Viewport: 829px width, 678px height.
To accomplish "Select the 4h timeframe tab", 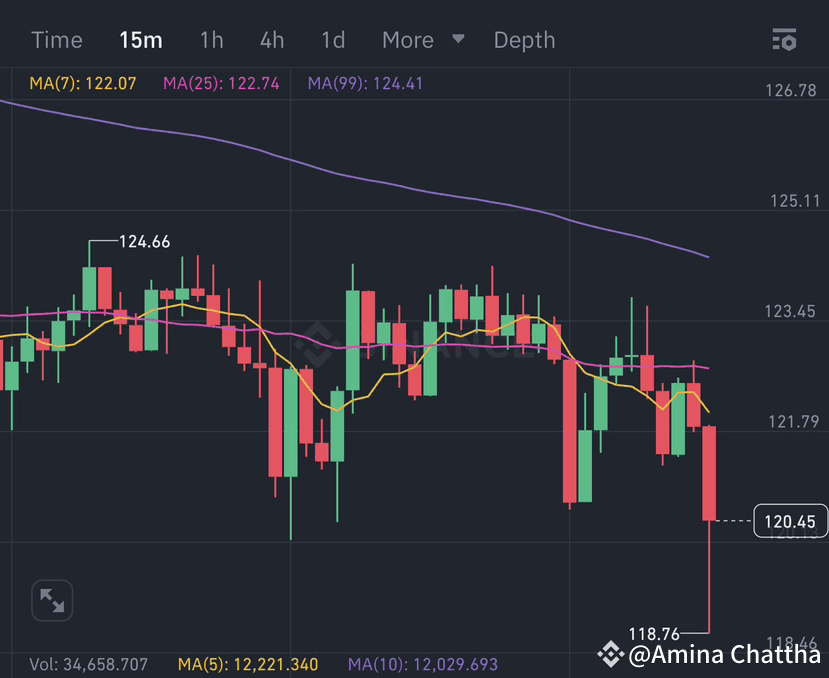I will 271,40.
